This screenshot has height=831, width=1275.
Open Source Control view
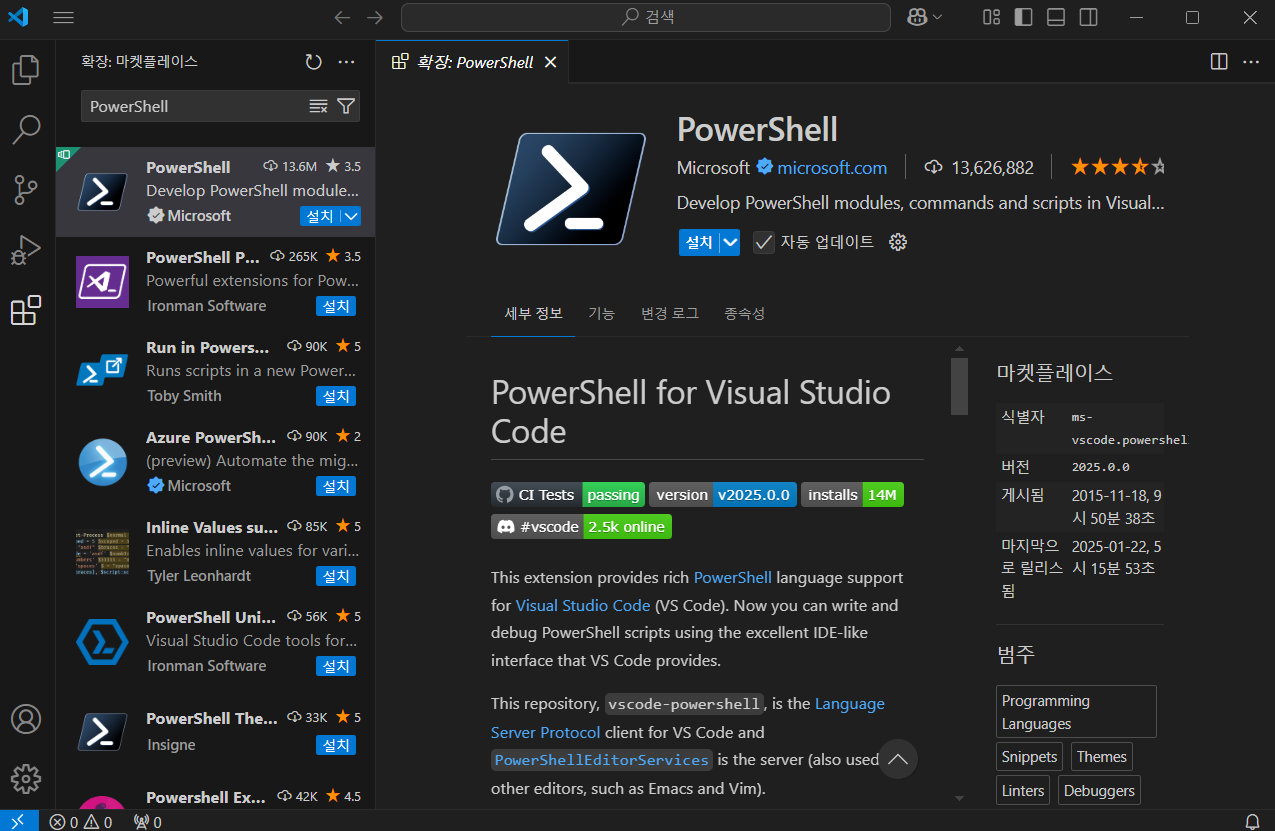tap(26, 189)
